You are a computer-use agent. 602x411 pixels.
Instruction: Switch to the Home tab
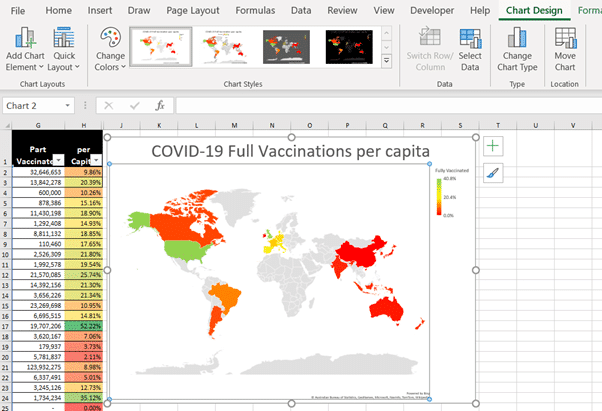58,10
